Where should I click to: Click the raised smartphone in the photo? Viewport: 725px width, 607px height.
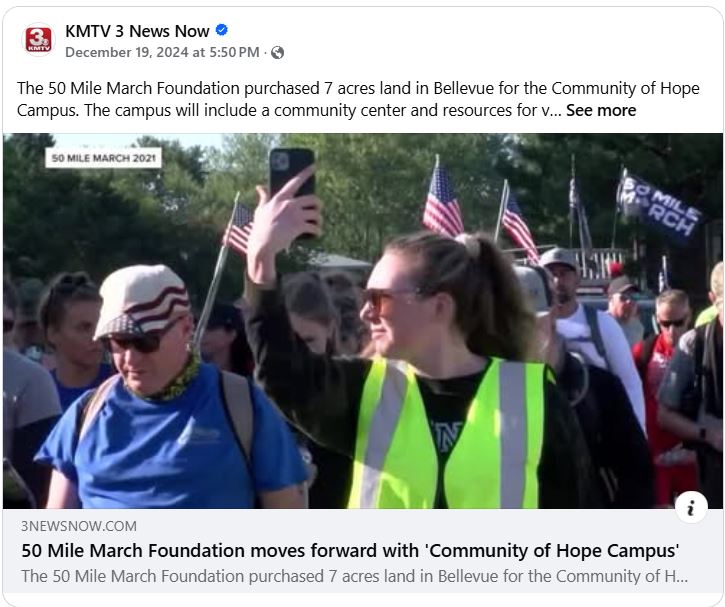point(293,176)
